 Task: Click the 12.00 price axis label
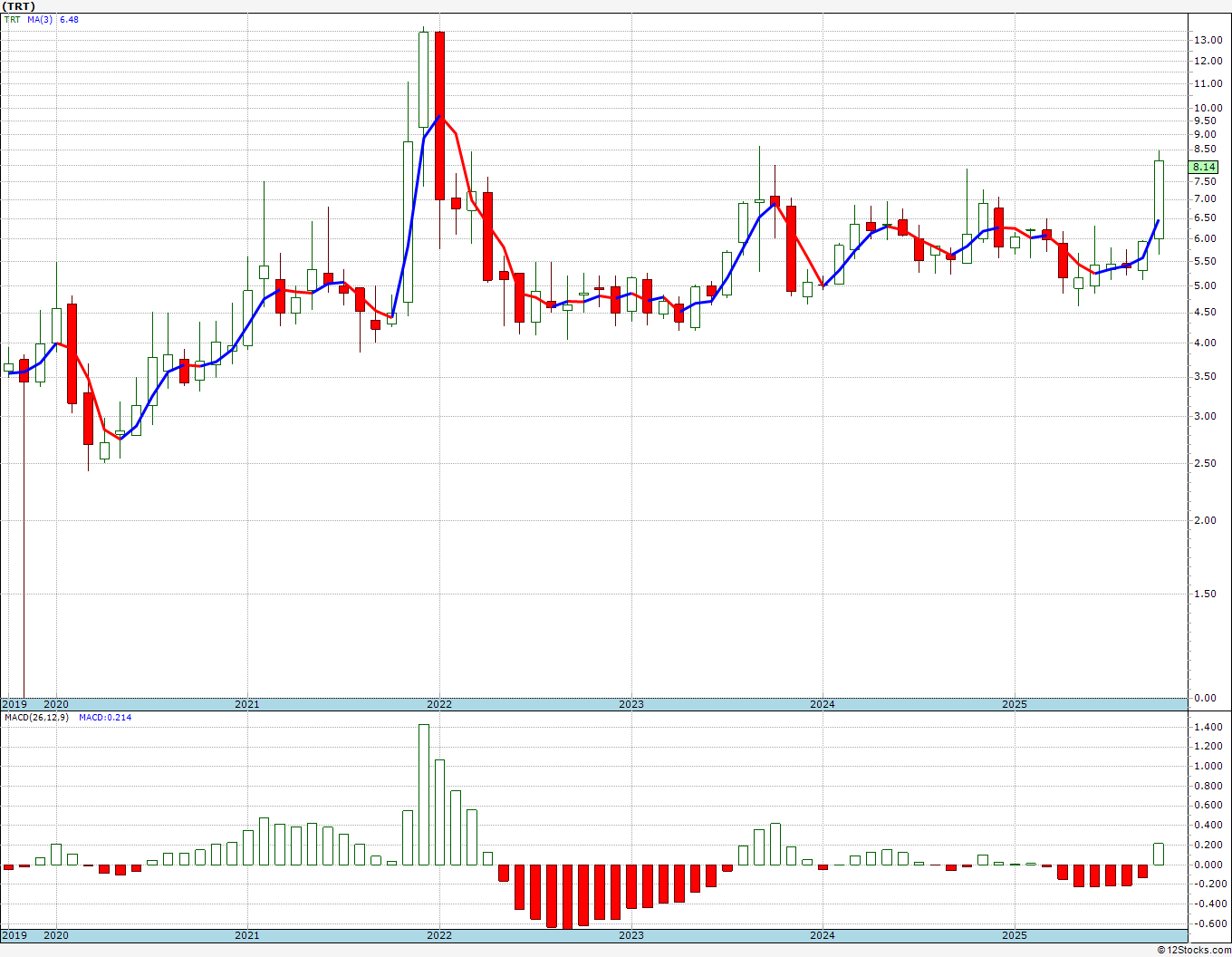tap(1207, 62)
